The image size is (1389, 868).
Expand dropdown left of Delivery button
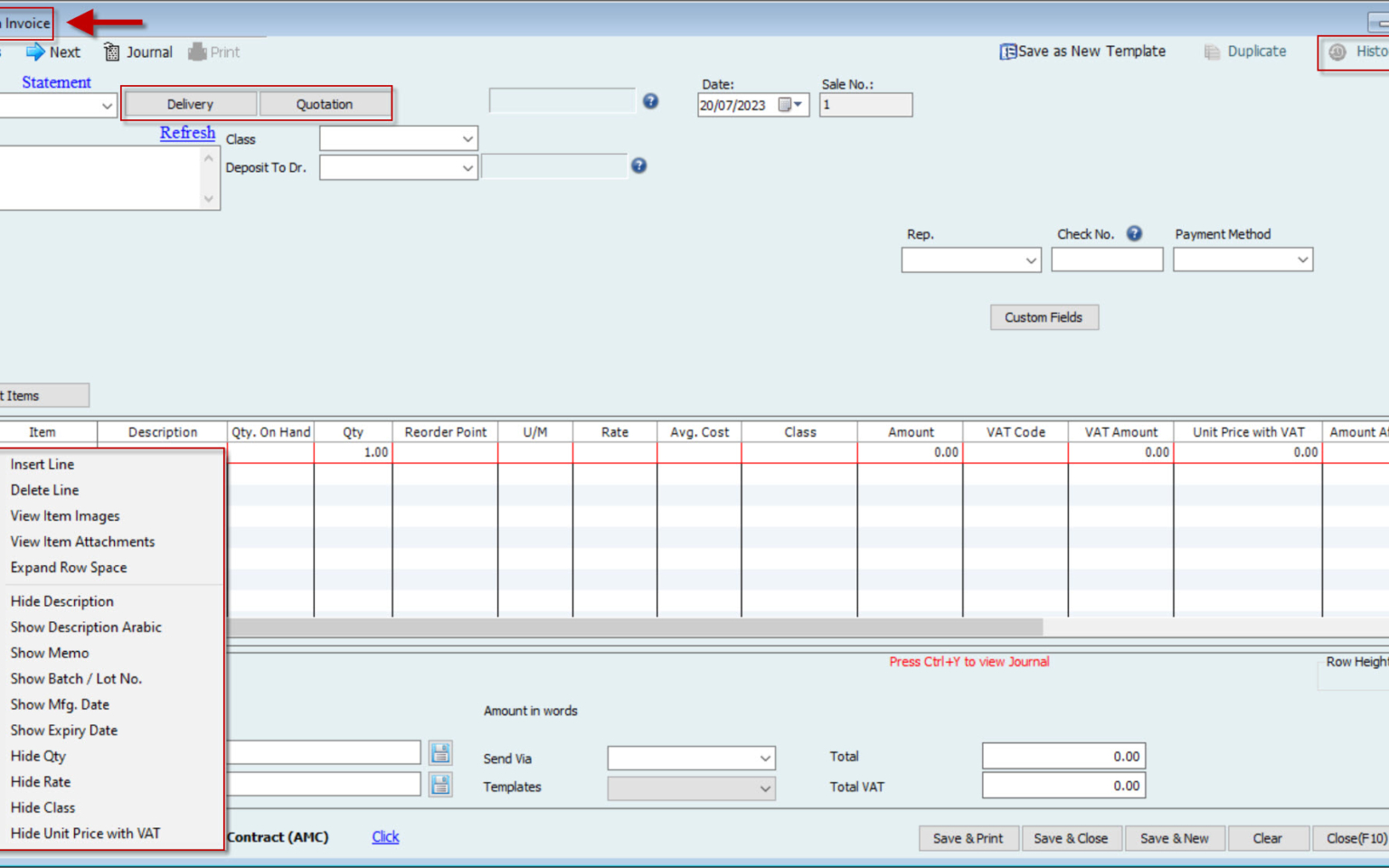click(107, 106)
